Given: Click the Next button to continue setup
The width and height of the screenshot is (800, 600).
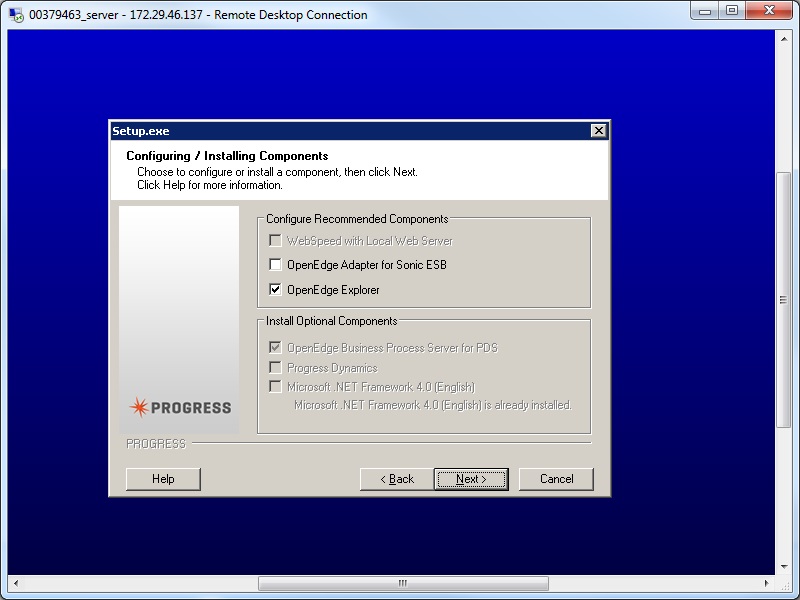Looking at the screenshot, I should [x=471, y=479].
